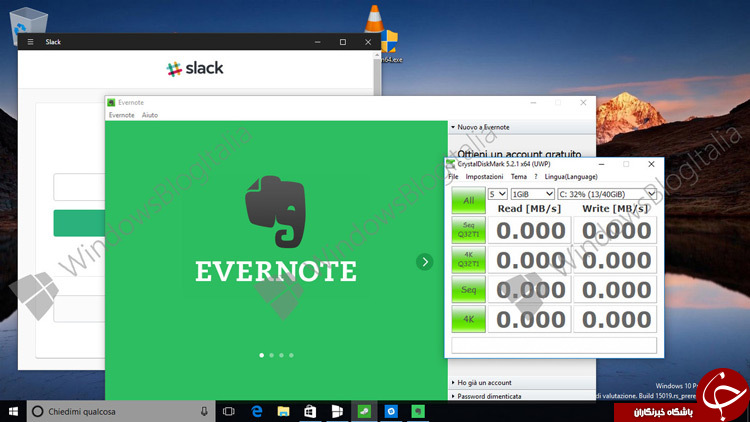Image resolution: width=750 pixels, height=422 pixels.
Task: Open Task View from taskbar
Action: [x=229, y=411]
